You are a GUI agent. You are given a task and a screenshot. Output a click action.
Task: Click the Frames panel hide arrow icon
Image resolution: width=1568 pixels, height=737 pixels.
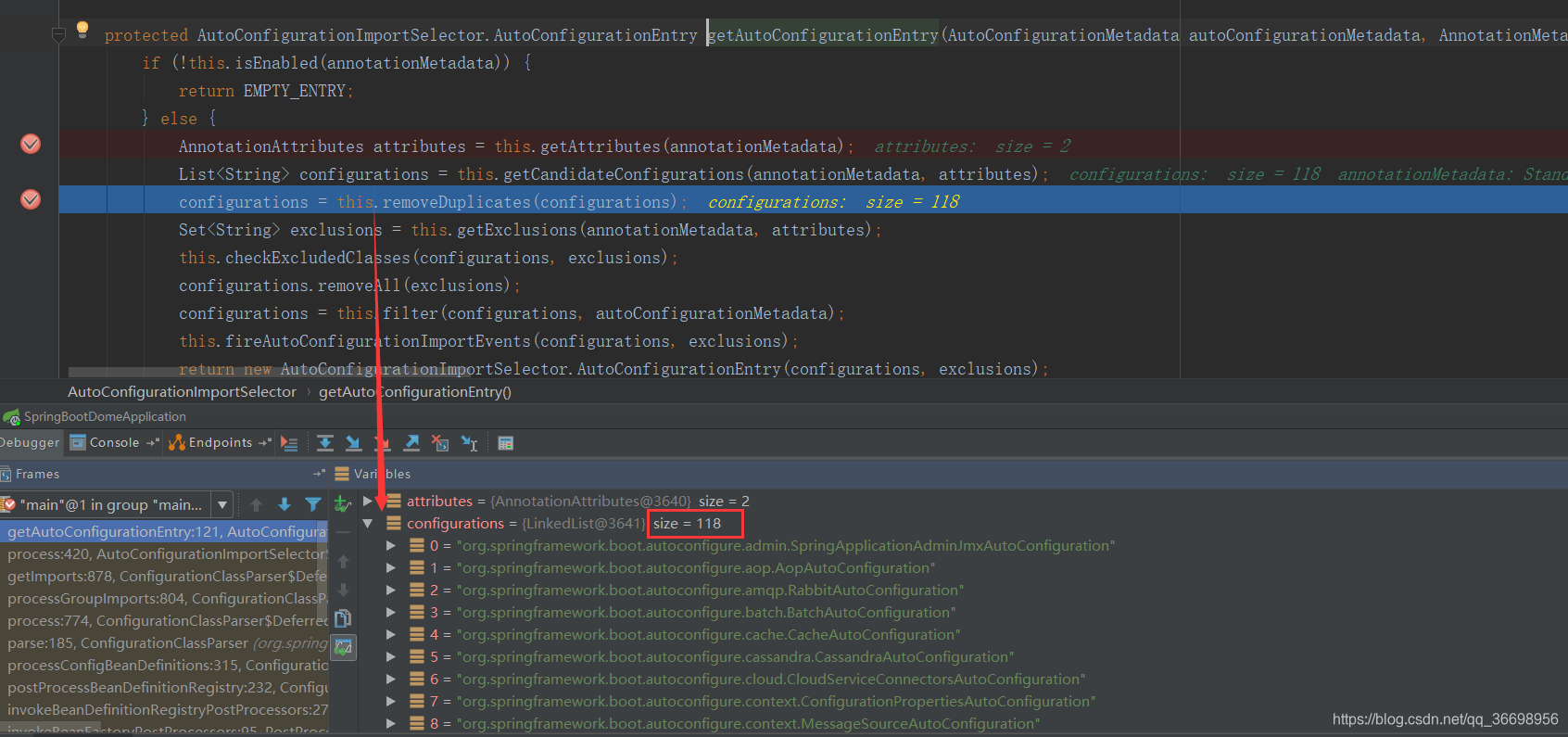point(320,474)
